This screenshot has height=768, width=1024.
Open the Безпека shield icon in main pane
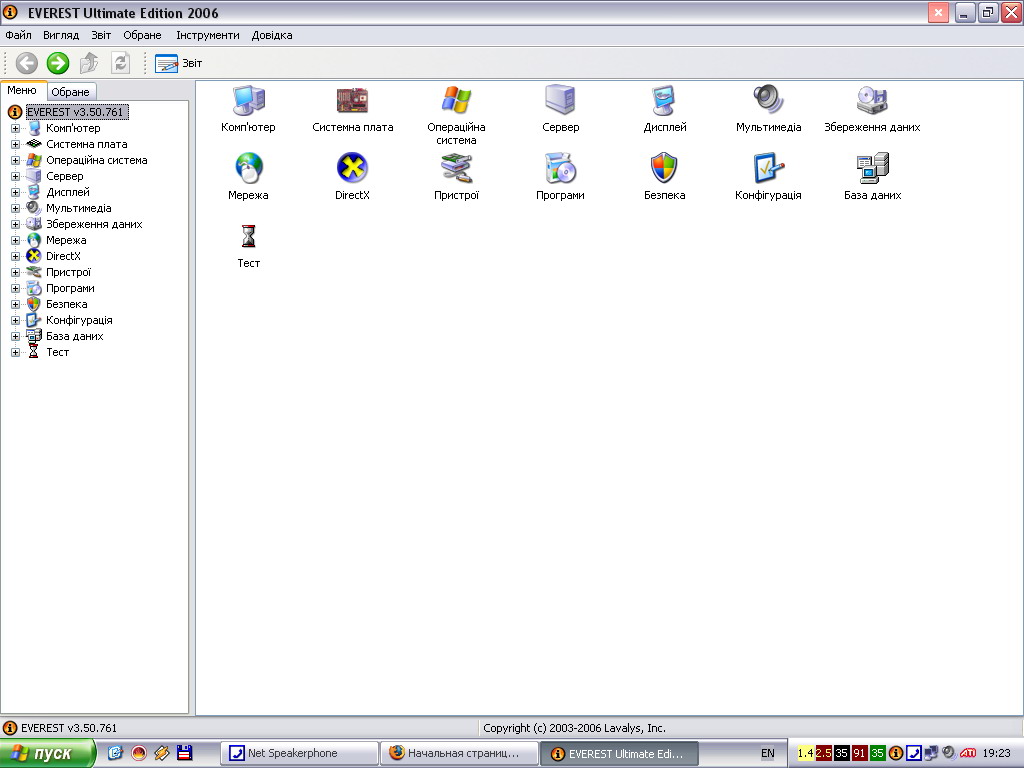click(664, 168)
